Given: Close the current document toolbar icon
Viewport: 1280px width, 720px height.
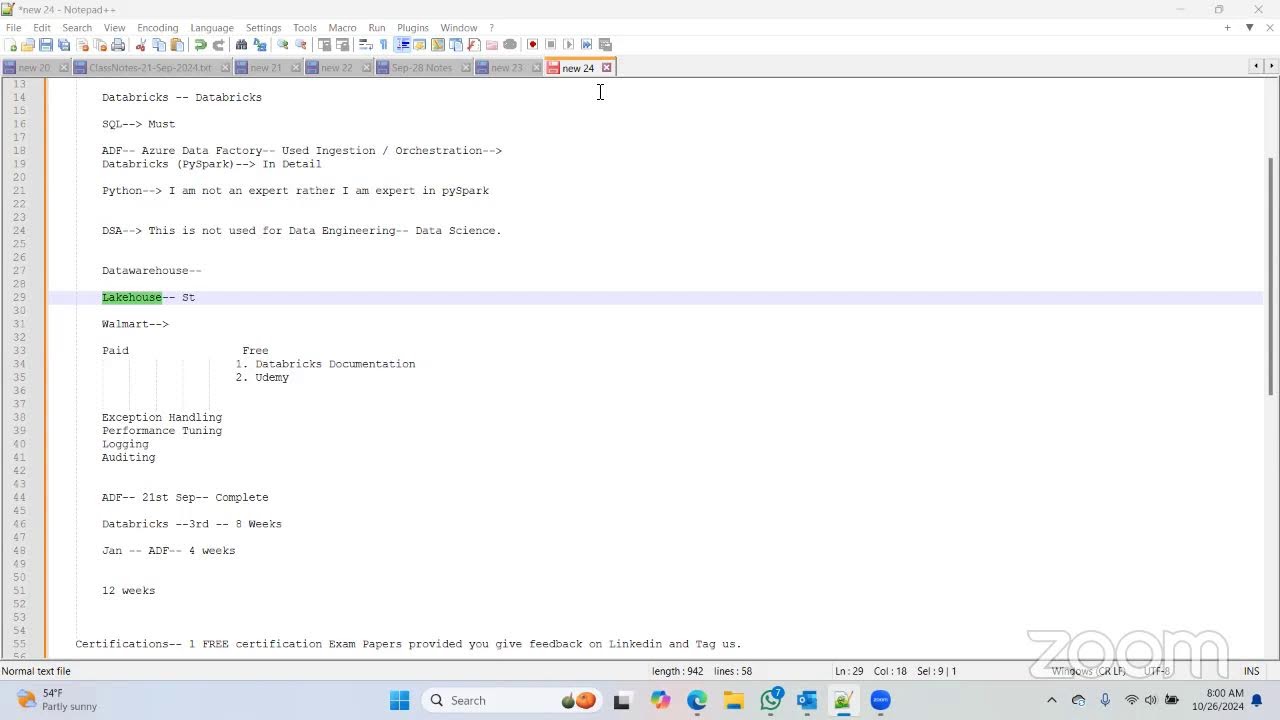Looking at the screenshot, I should point(82,44).
